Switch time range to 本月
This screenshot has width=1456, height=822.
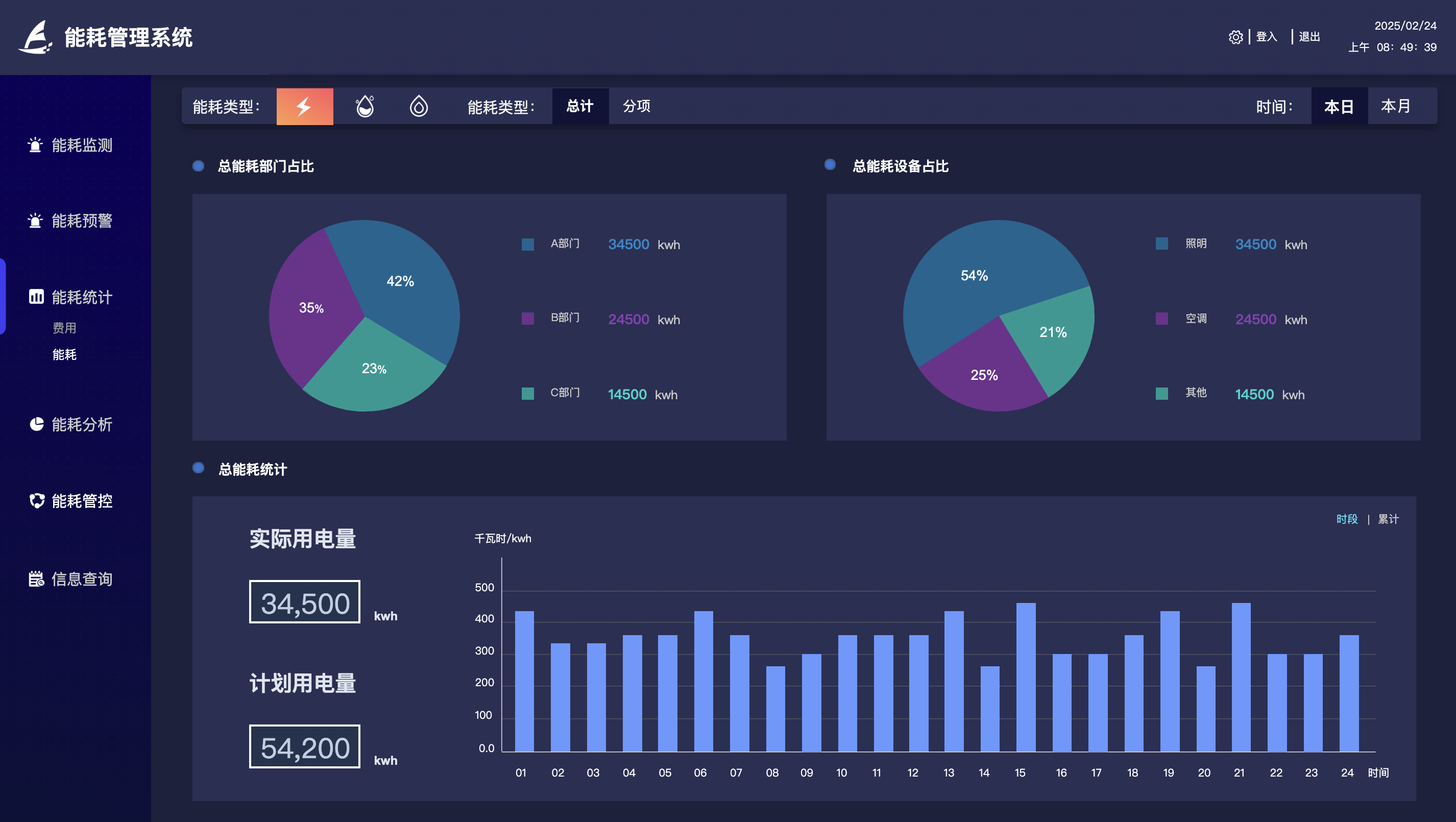point(1395,106)
